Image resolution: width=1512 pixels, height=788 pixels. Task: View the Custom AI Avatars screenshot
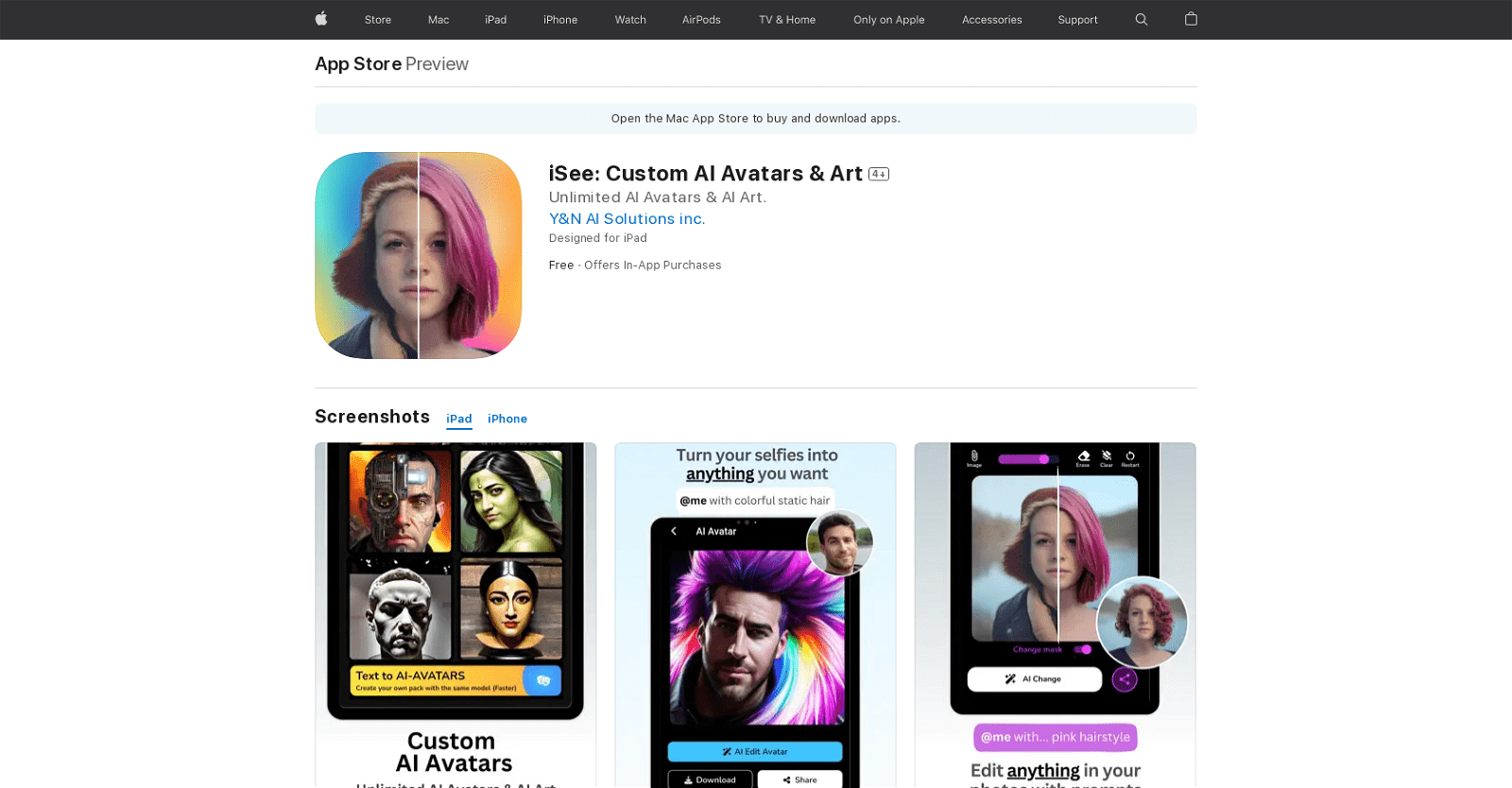[455, 614]
